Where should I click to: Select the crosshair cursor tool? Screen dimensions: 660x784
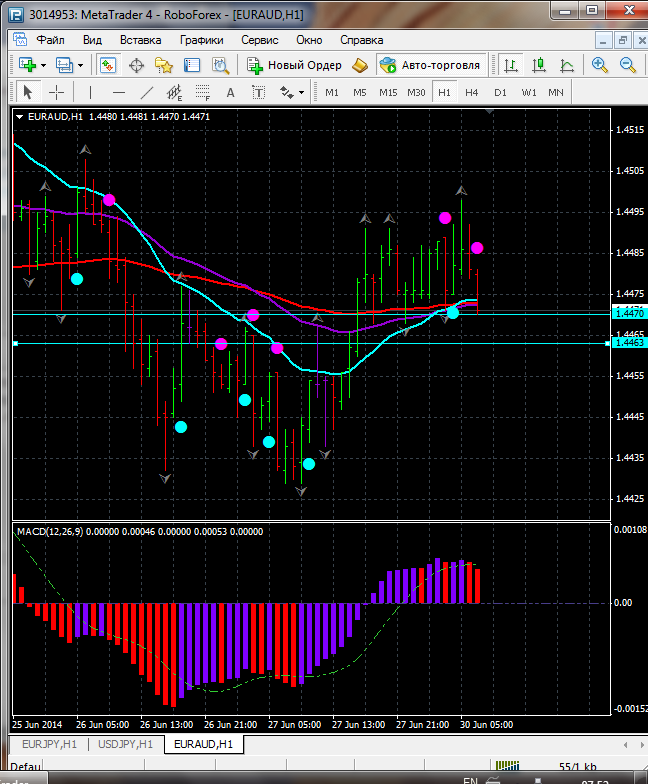tap(57, 92)
